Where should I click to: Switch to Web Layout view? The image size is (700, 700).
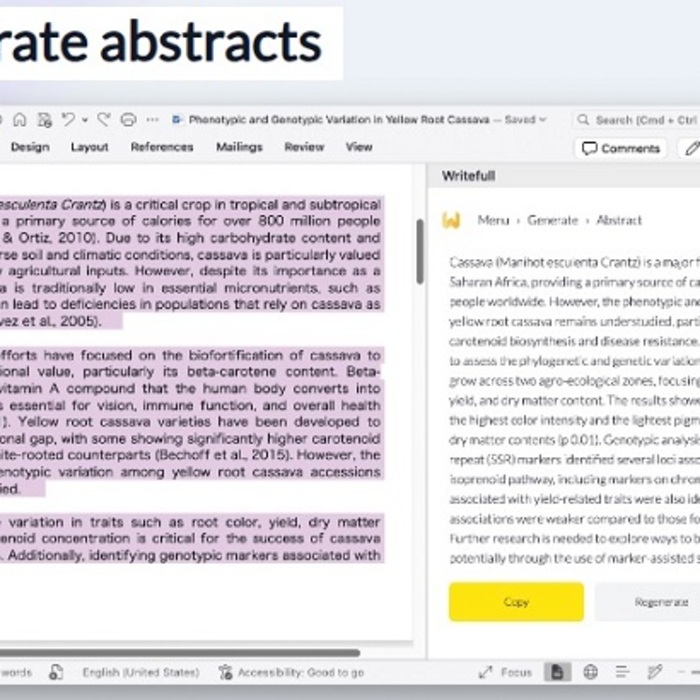click(x=590, y=672)
